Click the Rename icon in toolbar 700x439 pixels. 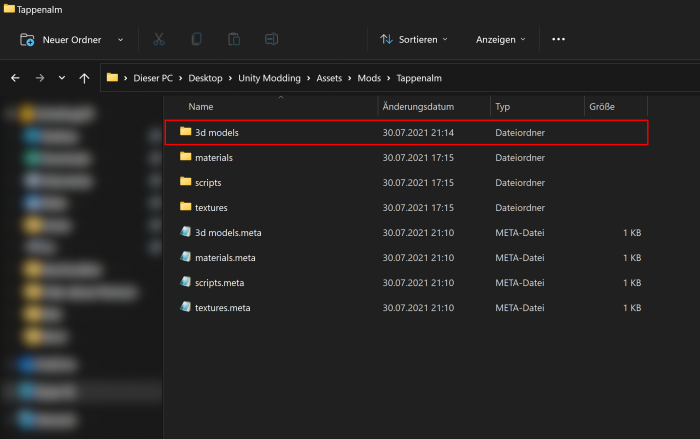pyautogui.click(x=270, y=39)
